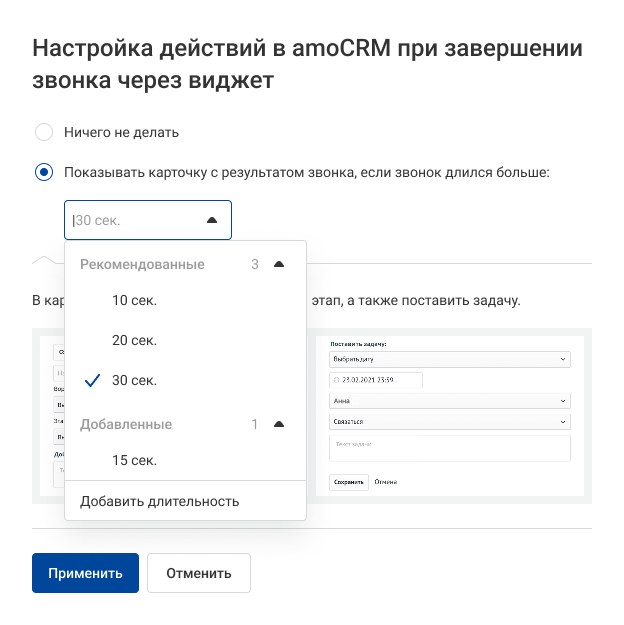Screen dimensions: 624x625
Task: Open the "Связаться" task type dropdown
Action: 449,422
